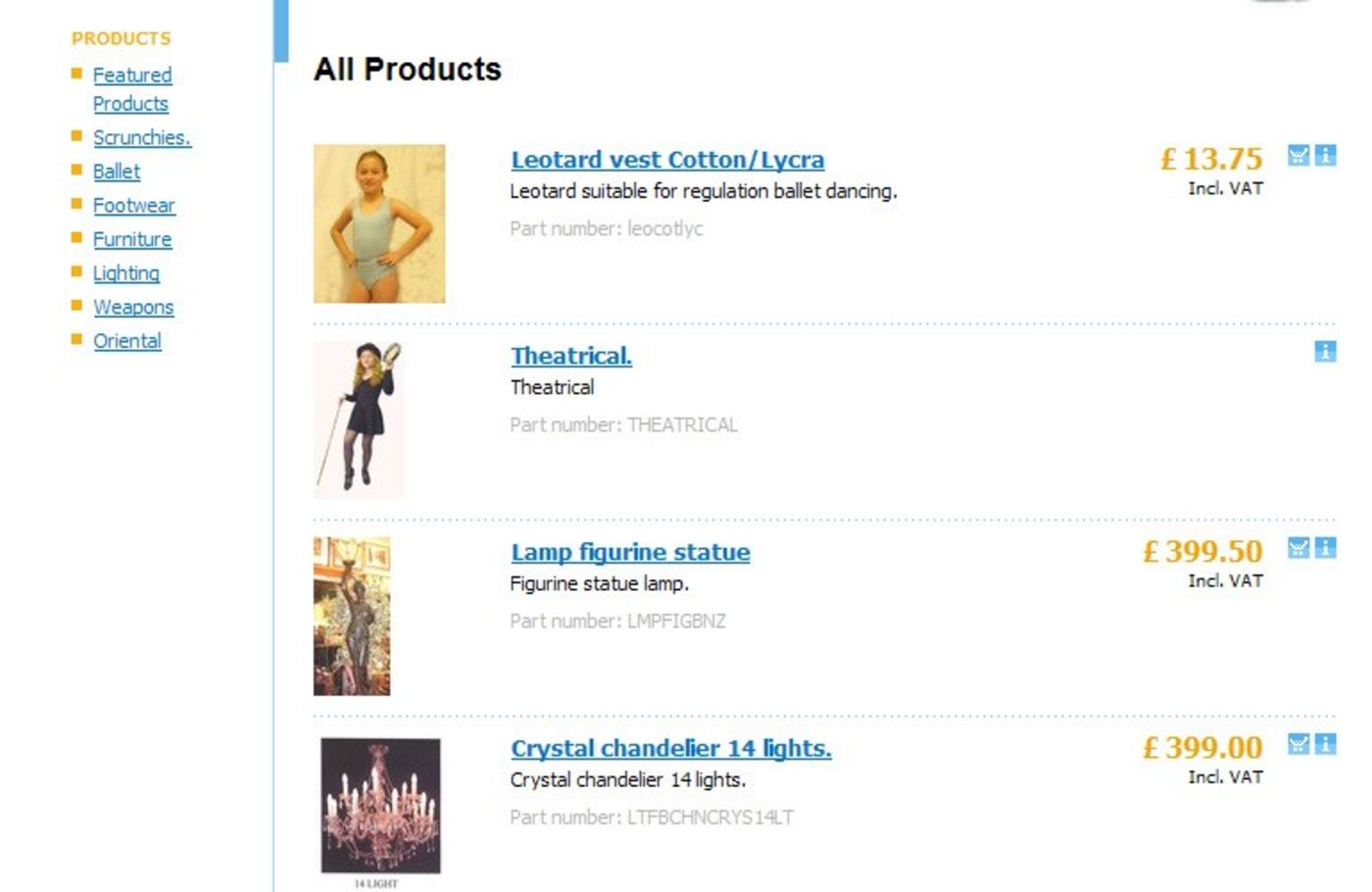
Task: Open info icon for Leotard vest
Action: coord(1325,156)
